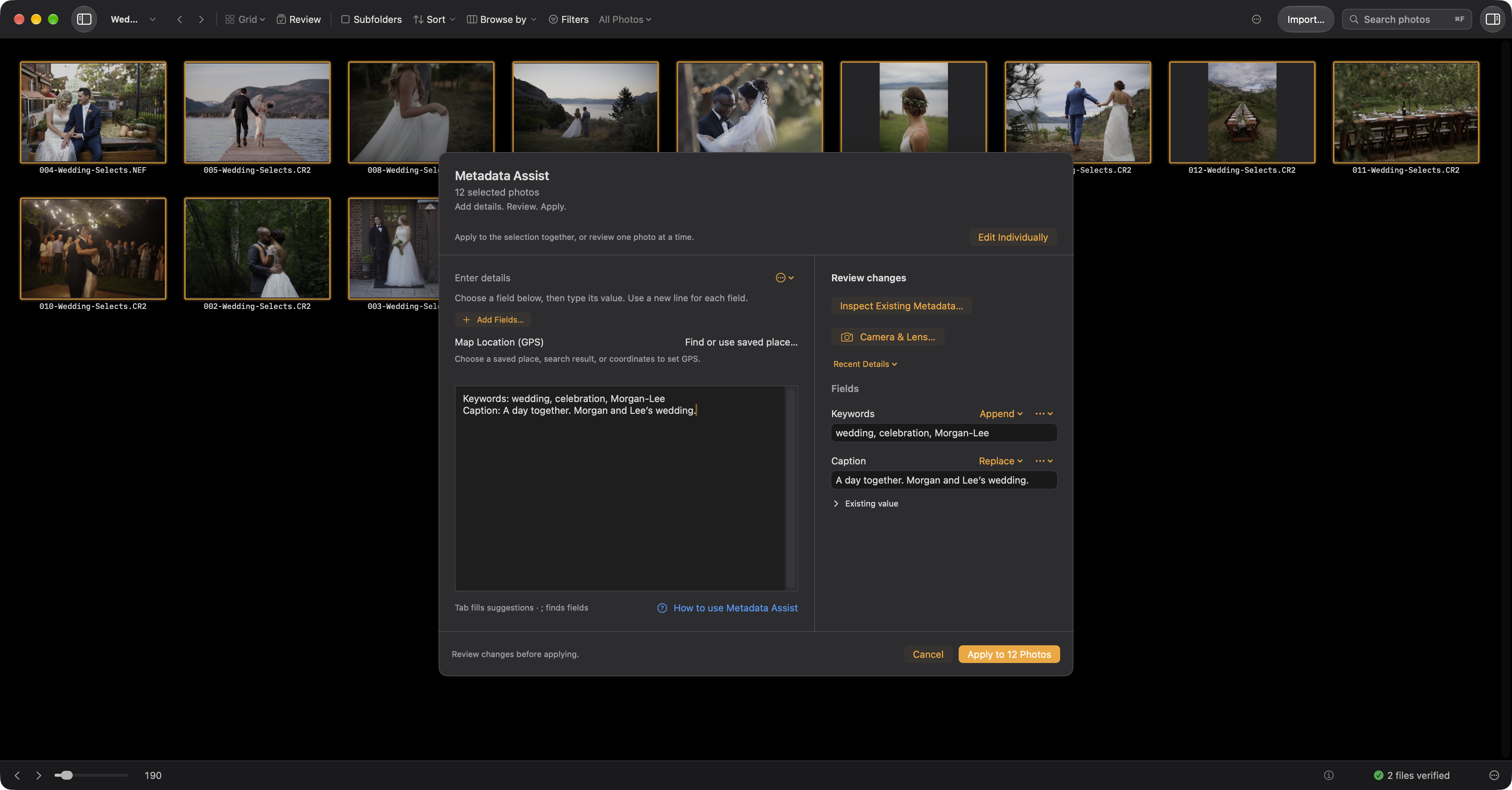The width and height of the screenshot is (1512, 790).
Task: Open Caption field ellipsis options
Action: (x=1044, y=461)
